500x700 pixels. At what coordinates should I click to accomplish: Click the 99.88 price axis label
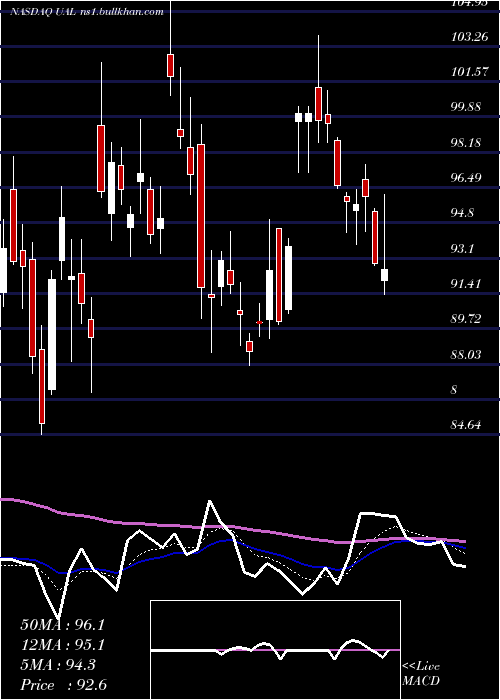tap(467, 107)
